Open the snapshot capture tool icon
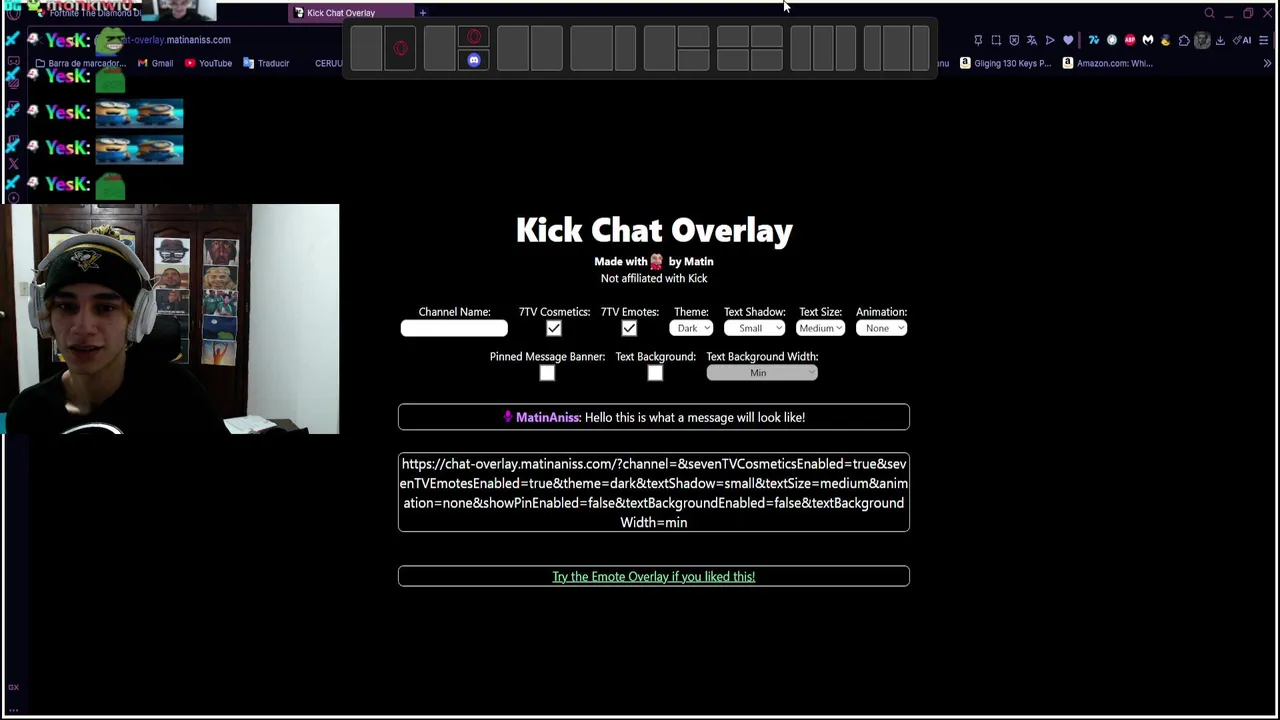The width and height of the screenshot is (1280, 720). point(996,40)
